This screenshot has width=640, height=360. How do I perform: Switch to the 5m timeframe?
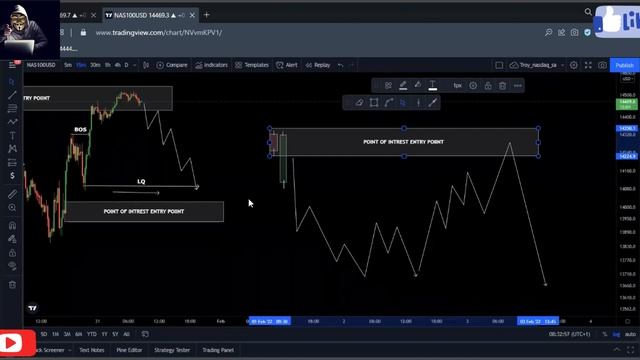click(68, 65)
